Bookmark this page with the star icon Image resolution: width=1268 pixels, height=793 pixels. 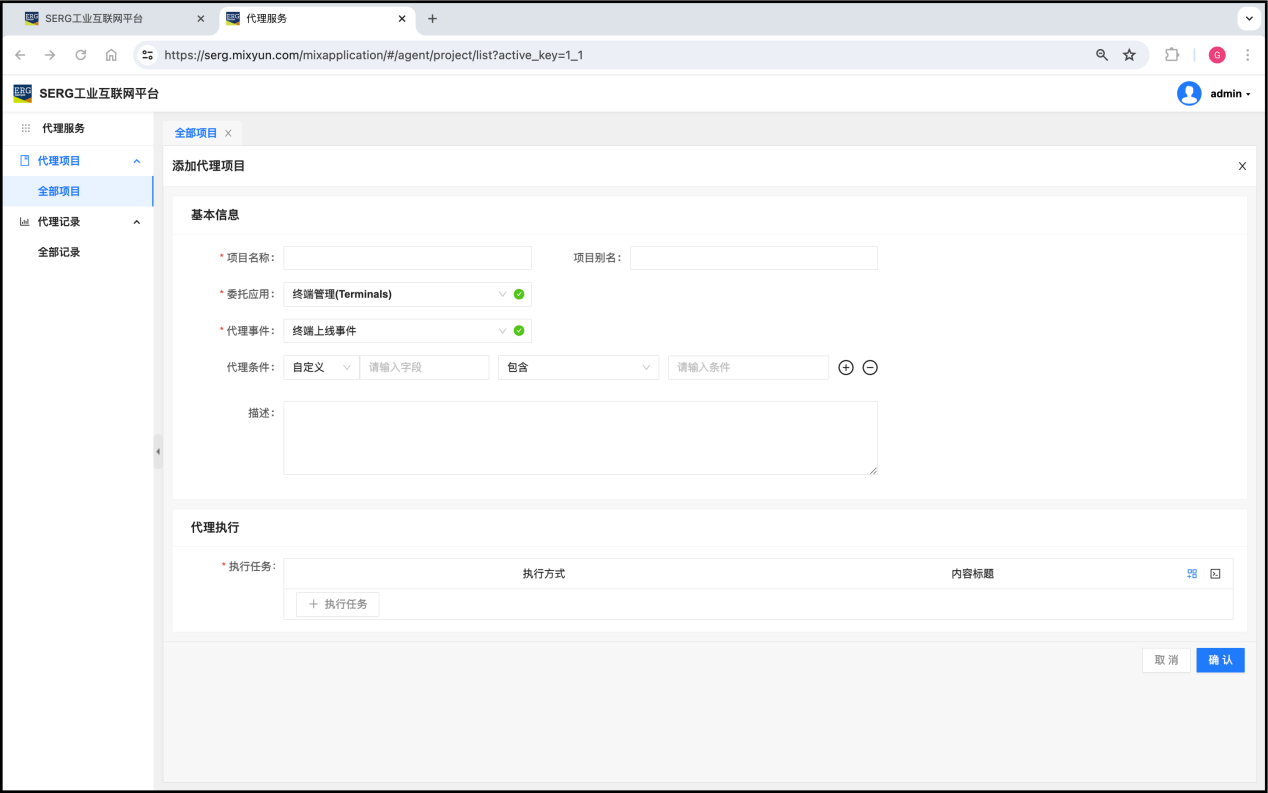pyautogui.click(x=1129, y=55)
